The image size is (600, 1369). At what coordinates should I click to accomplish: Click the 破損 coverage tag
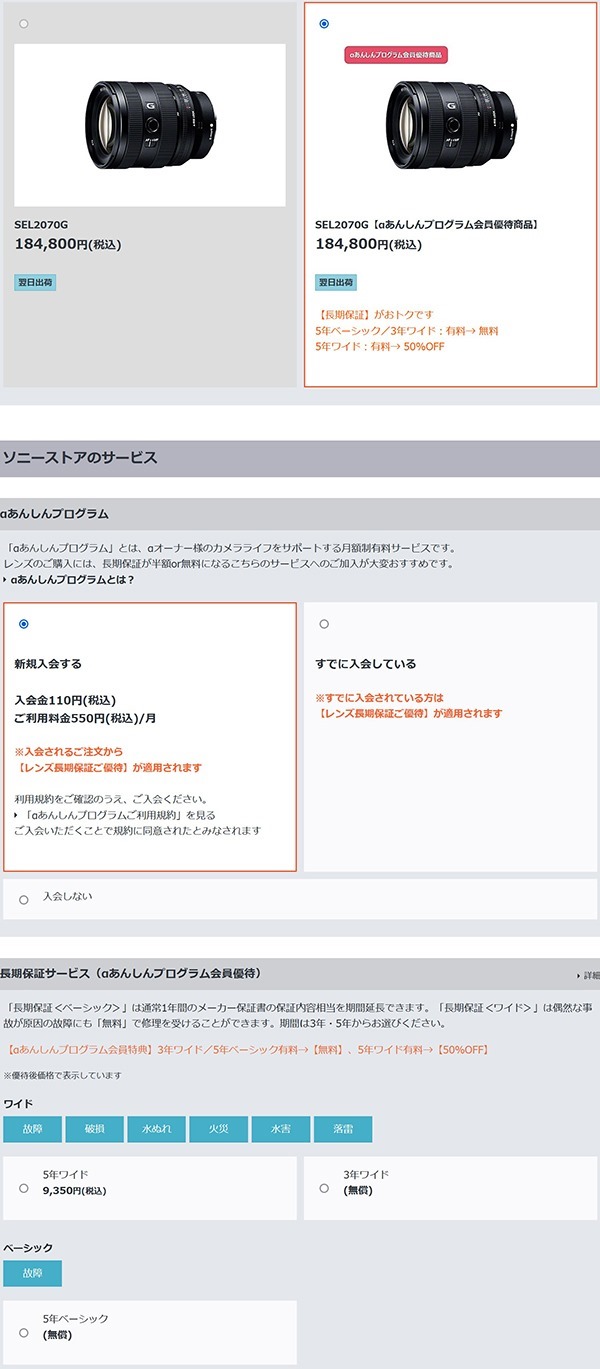point(94,1129)
